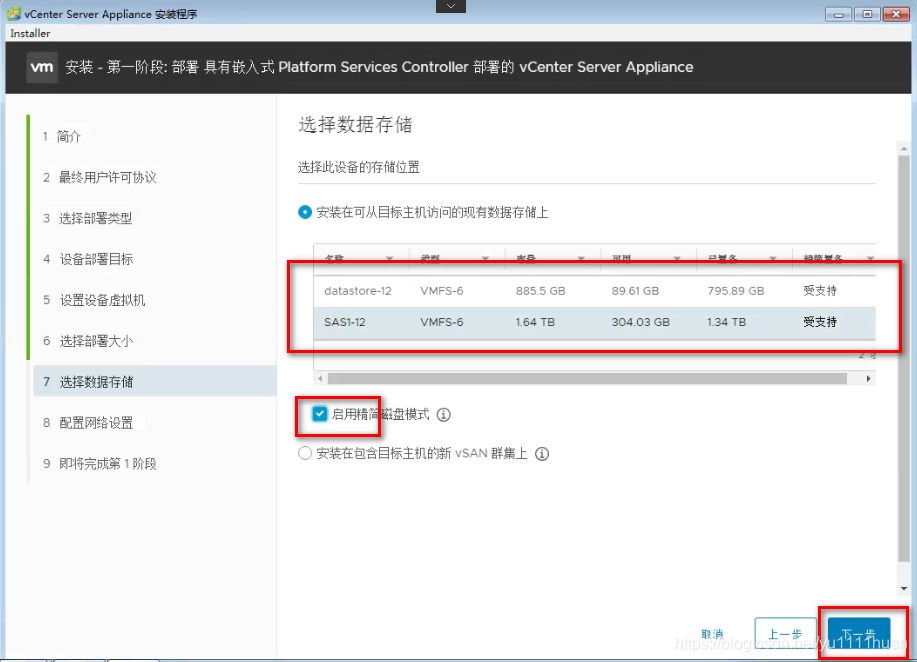Open the filter for the 名称 column

tap(389, 258)
